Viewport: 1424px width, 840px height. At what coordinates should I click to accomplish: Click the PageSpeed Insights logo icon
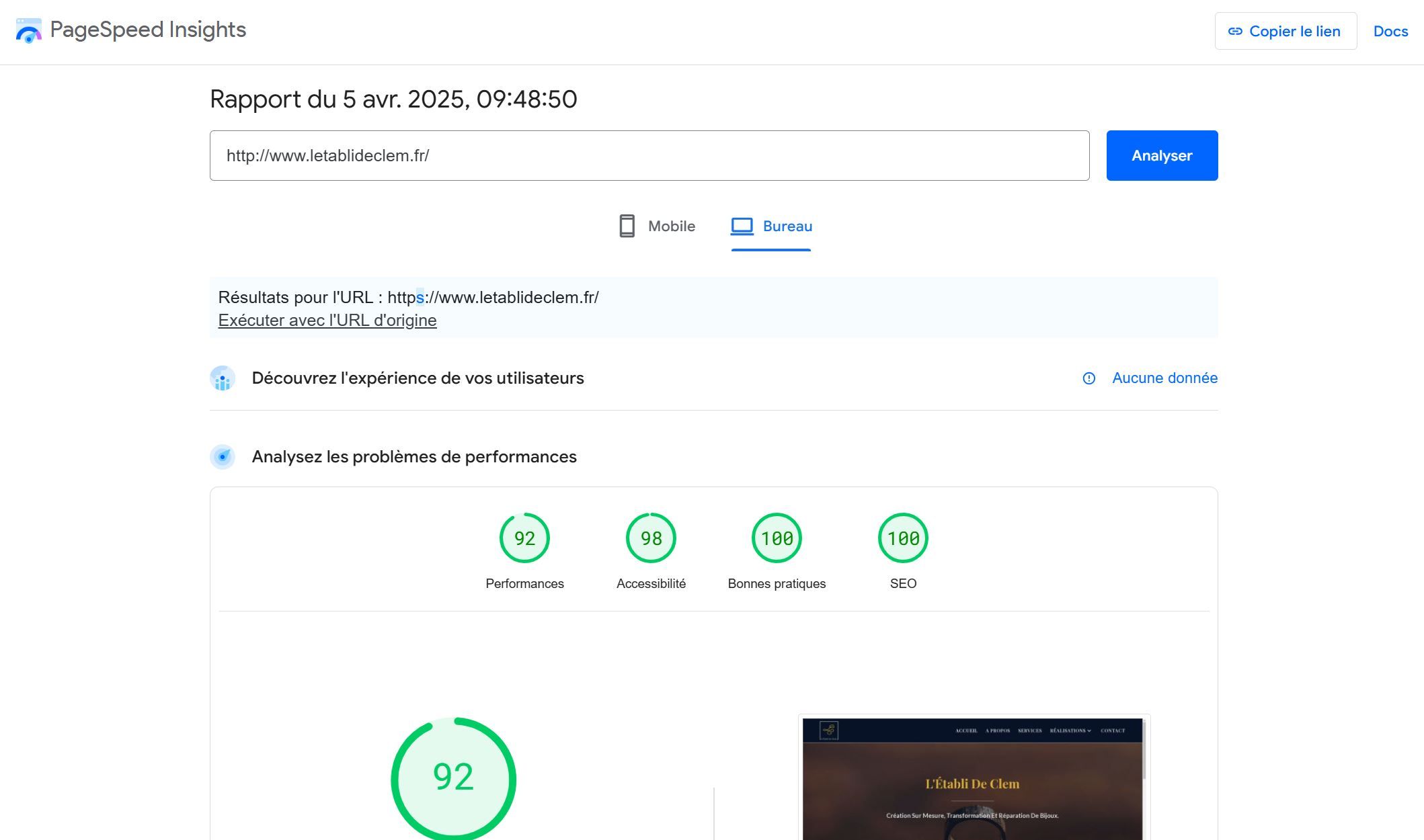click(x=28, y=30)
